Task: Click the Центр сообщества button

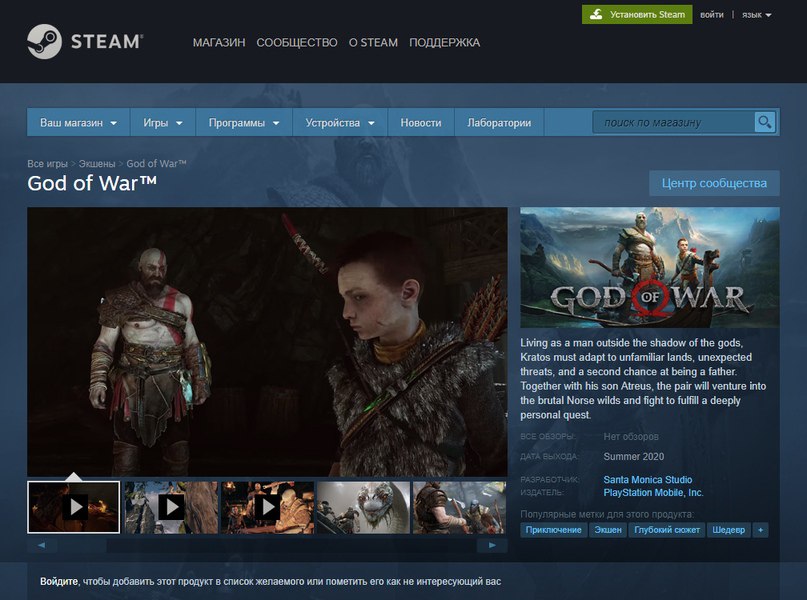Action: tap(714, 183)
